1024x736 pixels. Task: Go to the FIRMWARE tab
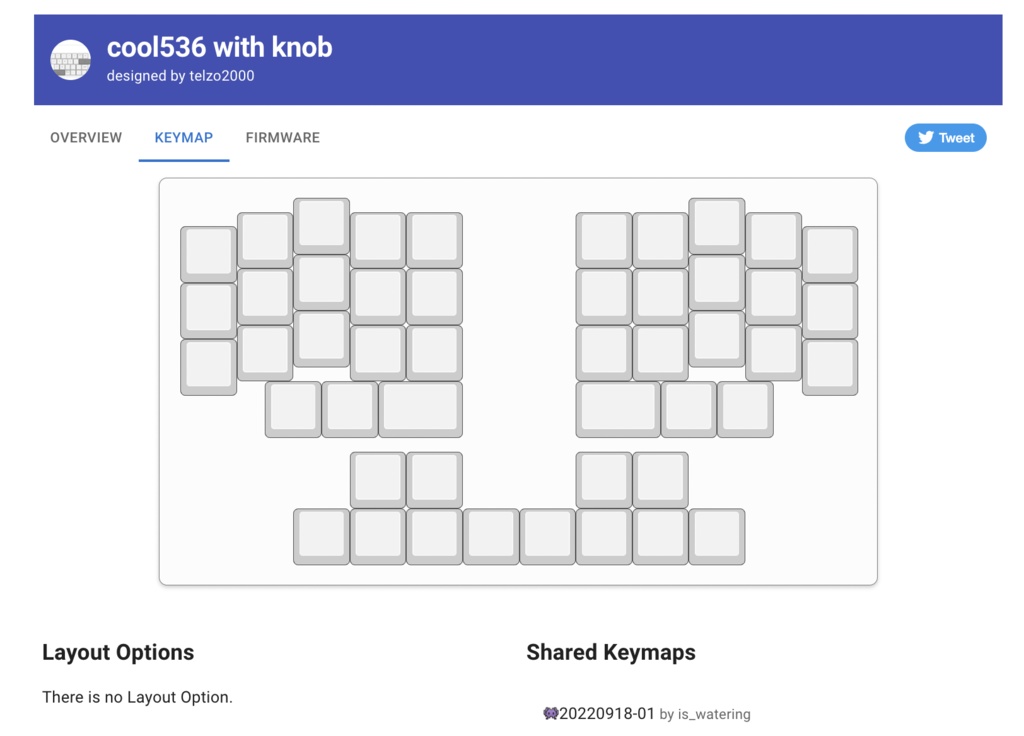(x=283, y=138)
